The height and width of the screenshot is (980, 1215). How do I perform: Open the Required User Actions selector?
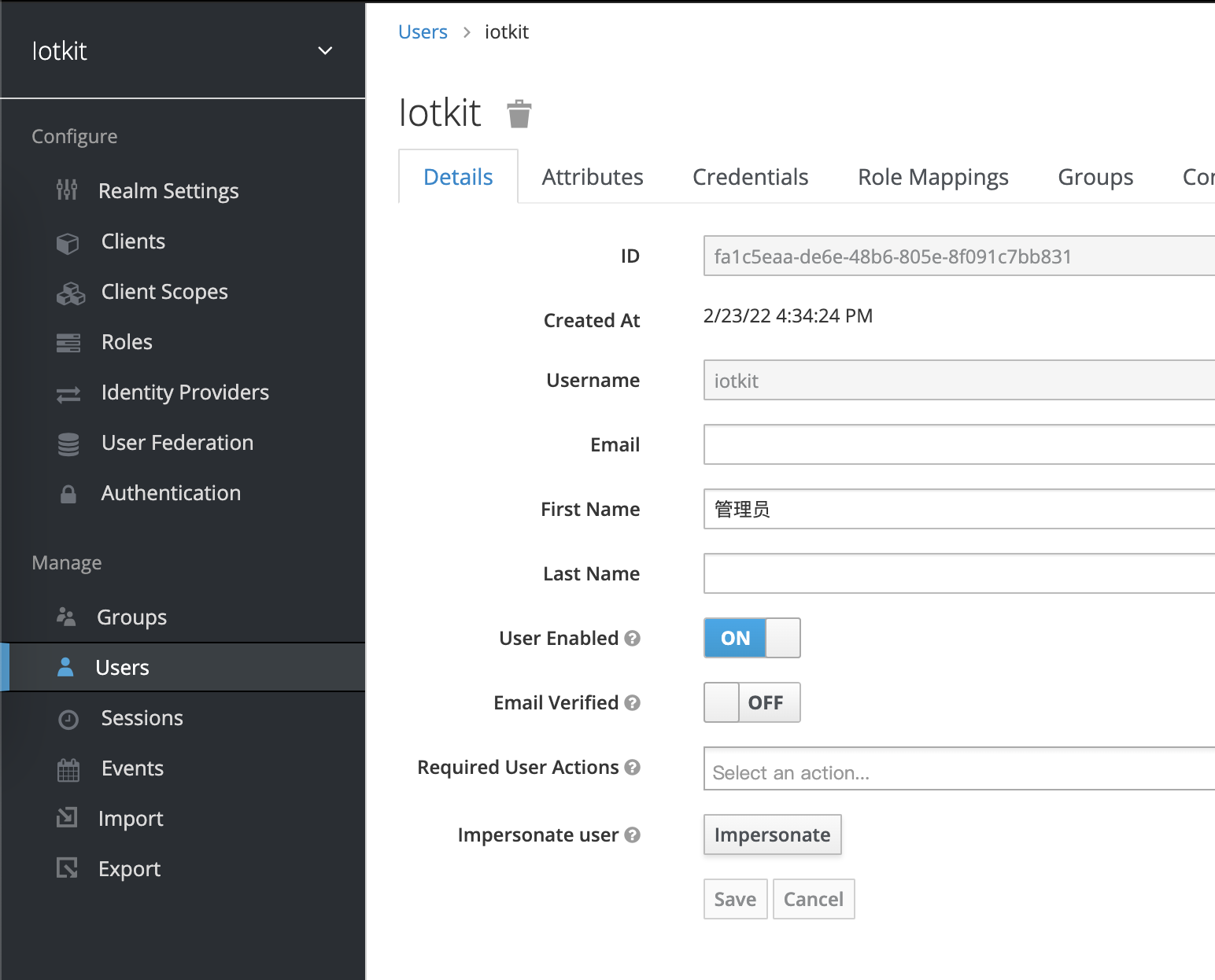[959, 768]
